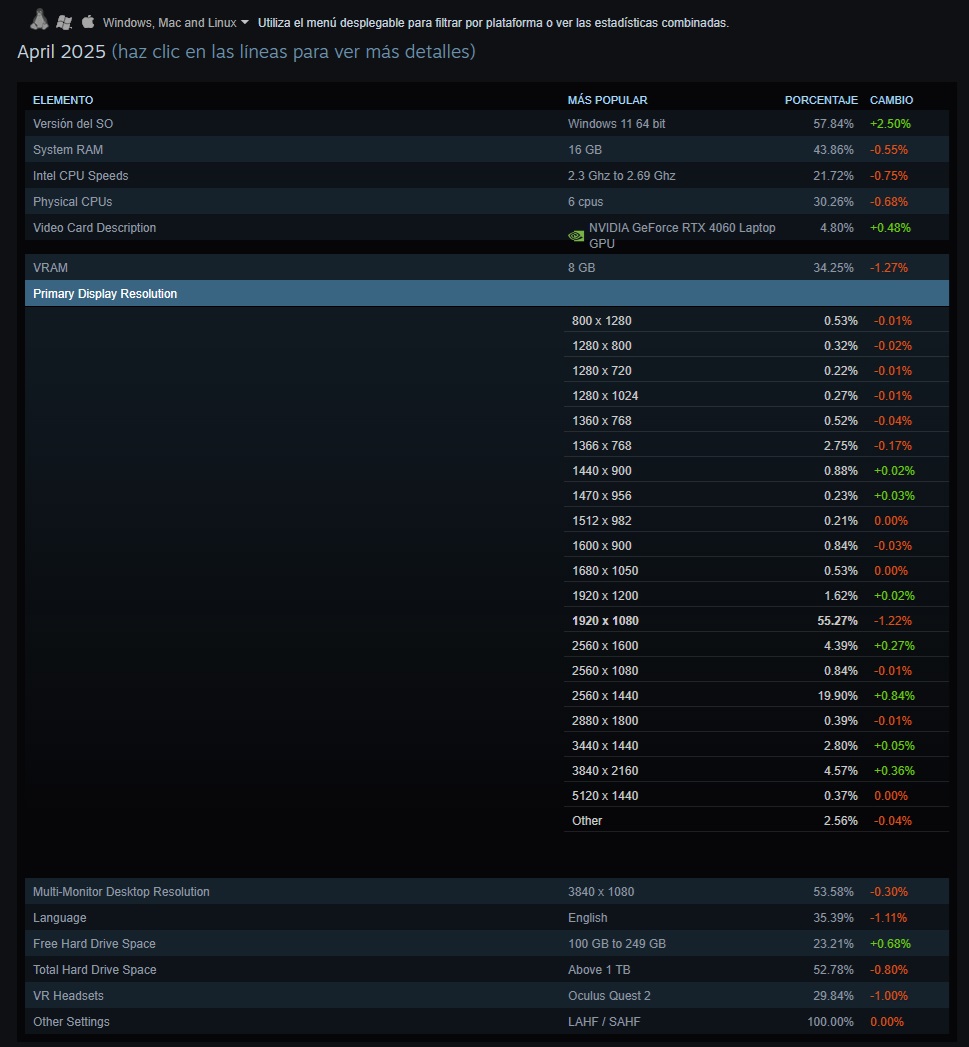Select the 2560 x 1440 resolution entry
Screen dimensions: 969x1047
(x=605, y=696)
